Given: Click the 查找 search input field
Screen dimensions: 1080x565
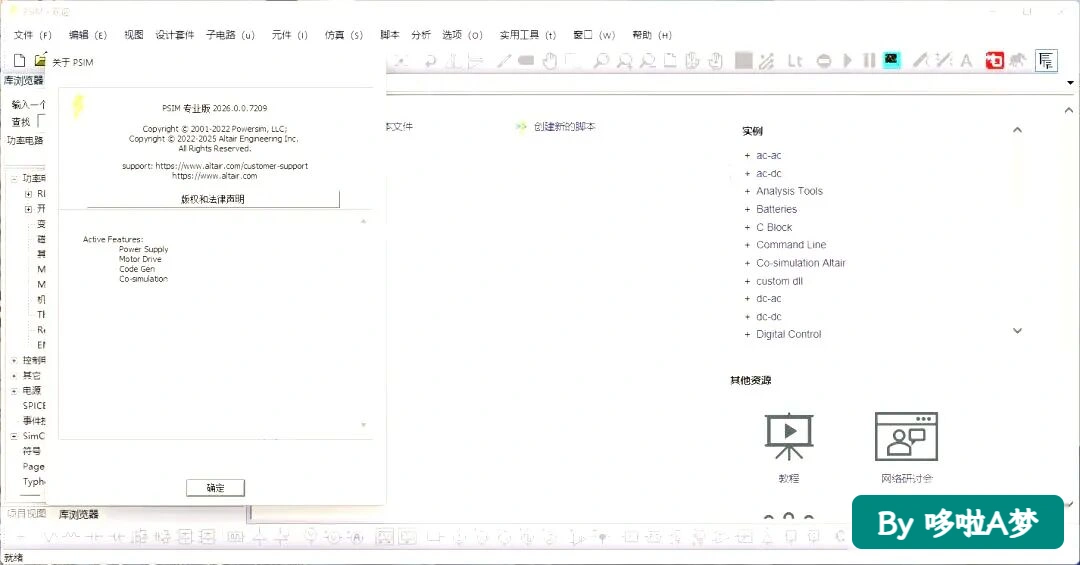Looking at the screenshot, I should point(41,121).
